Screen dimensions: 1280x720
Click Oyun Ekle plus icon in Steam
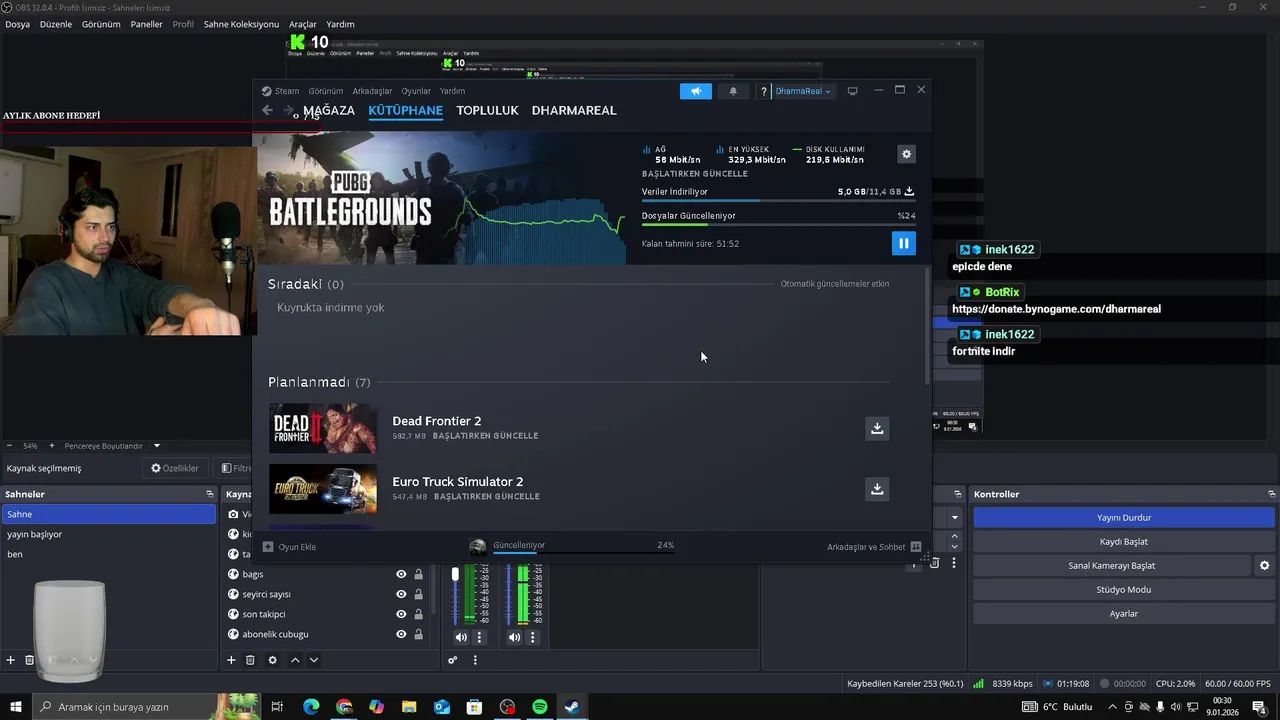[x=268, y=547]
